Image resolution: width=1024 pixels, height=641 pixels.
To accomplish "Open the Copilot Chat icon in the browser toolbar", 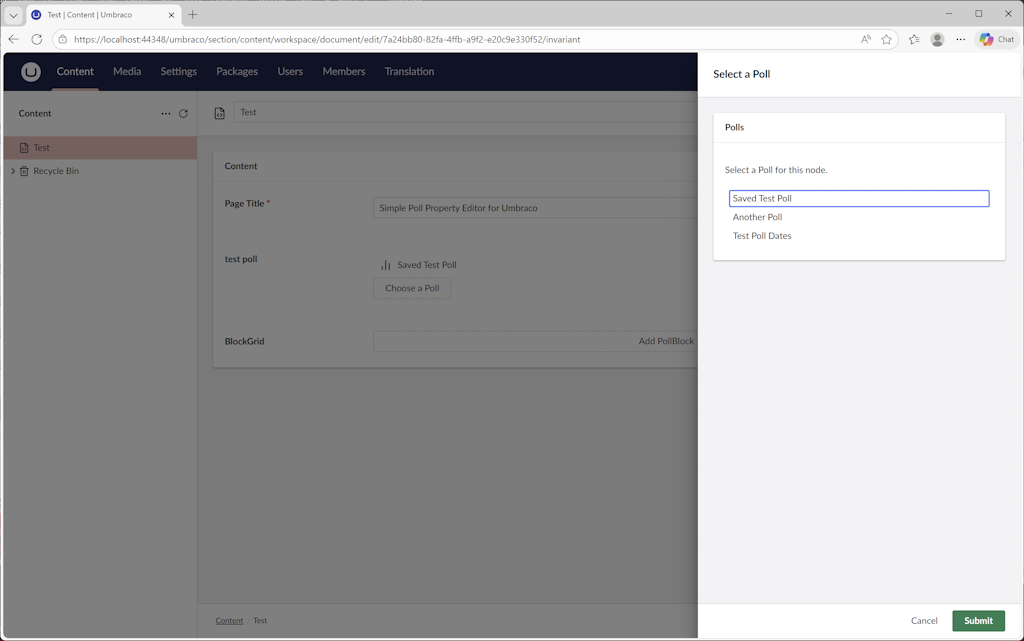I will point(996,39).
